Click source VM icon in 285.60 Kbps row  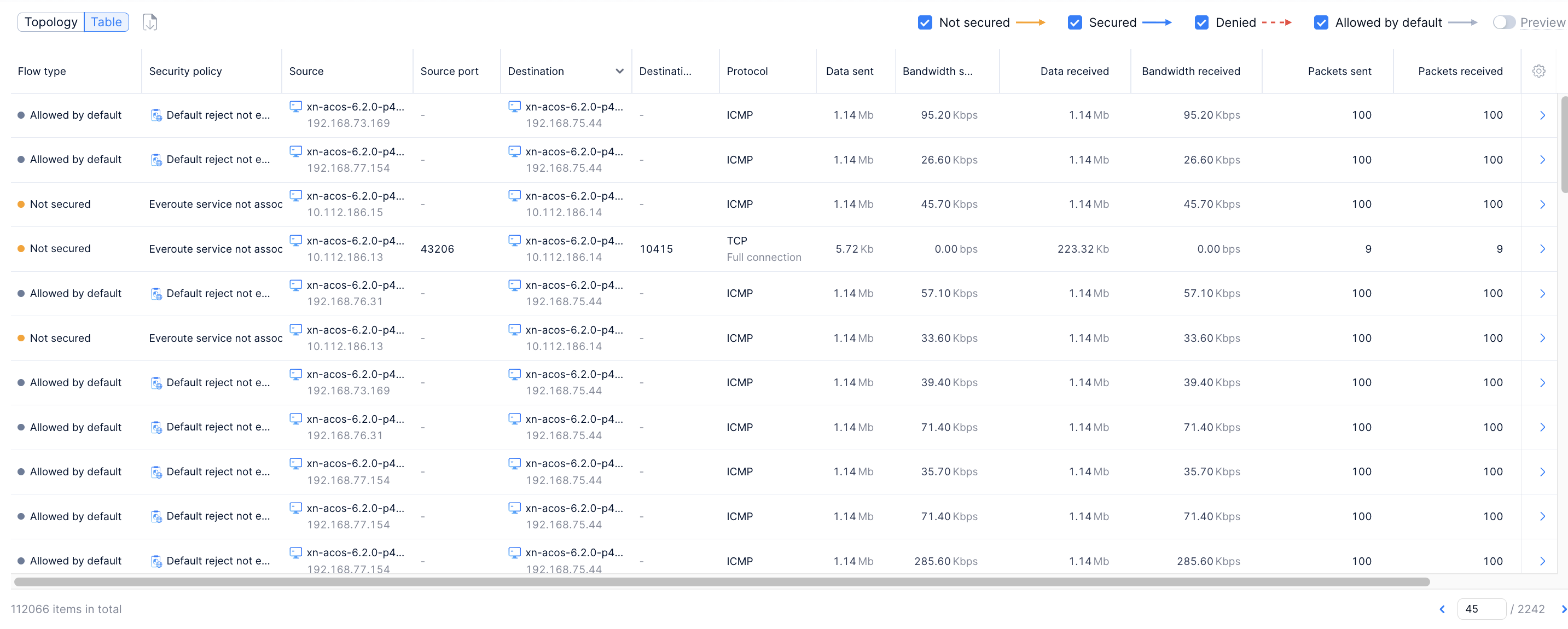coord(296,552)
